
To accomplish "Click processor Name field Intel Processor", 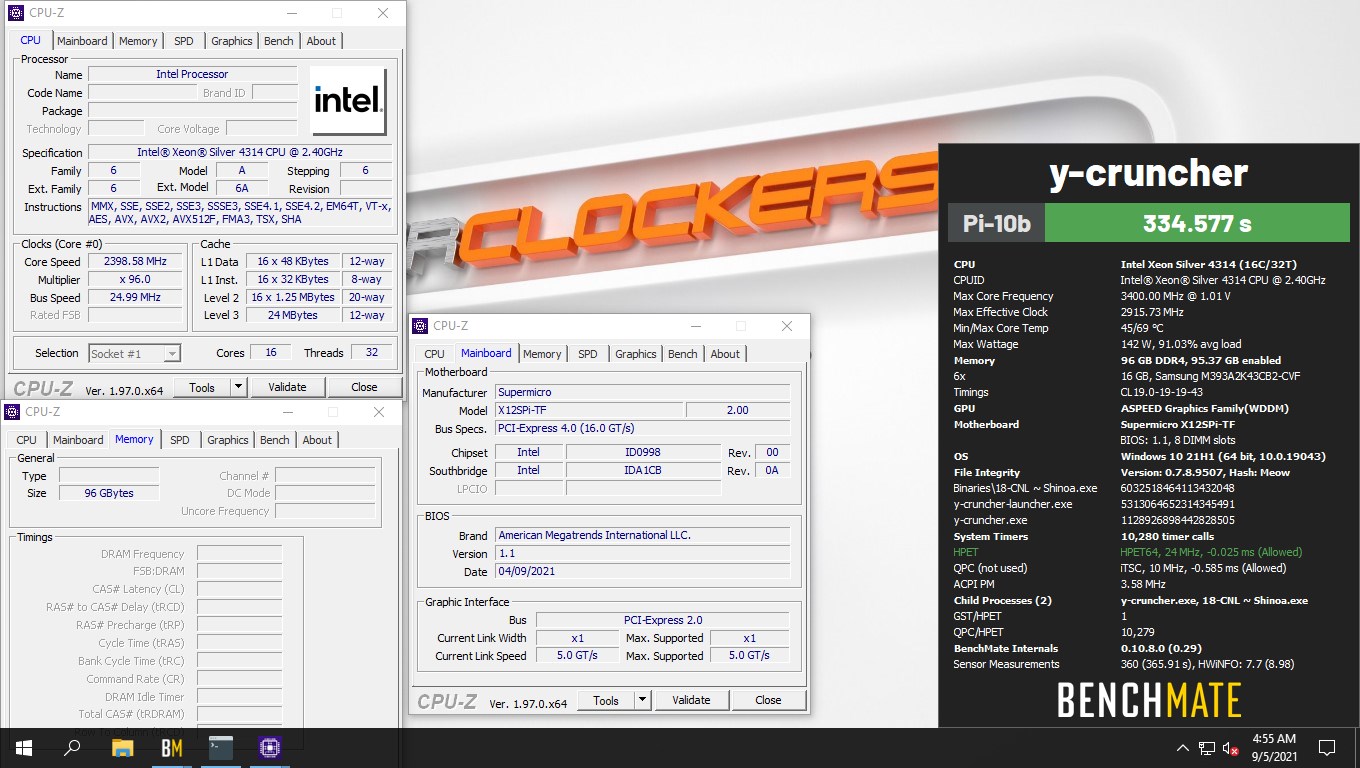I will pos(192,74).
